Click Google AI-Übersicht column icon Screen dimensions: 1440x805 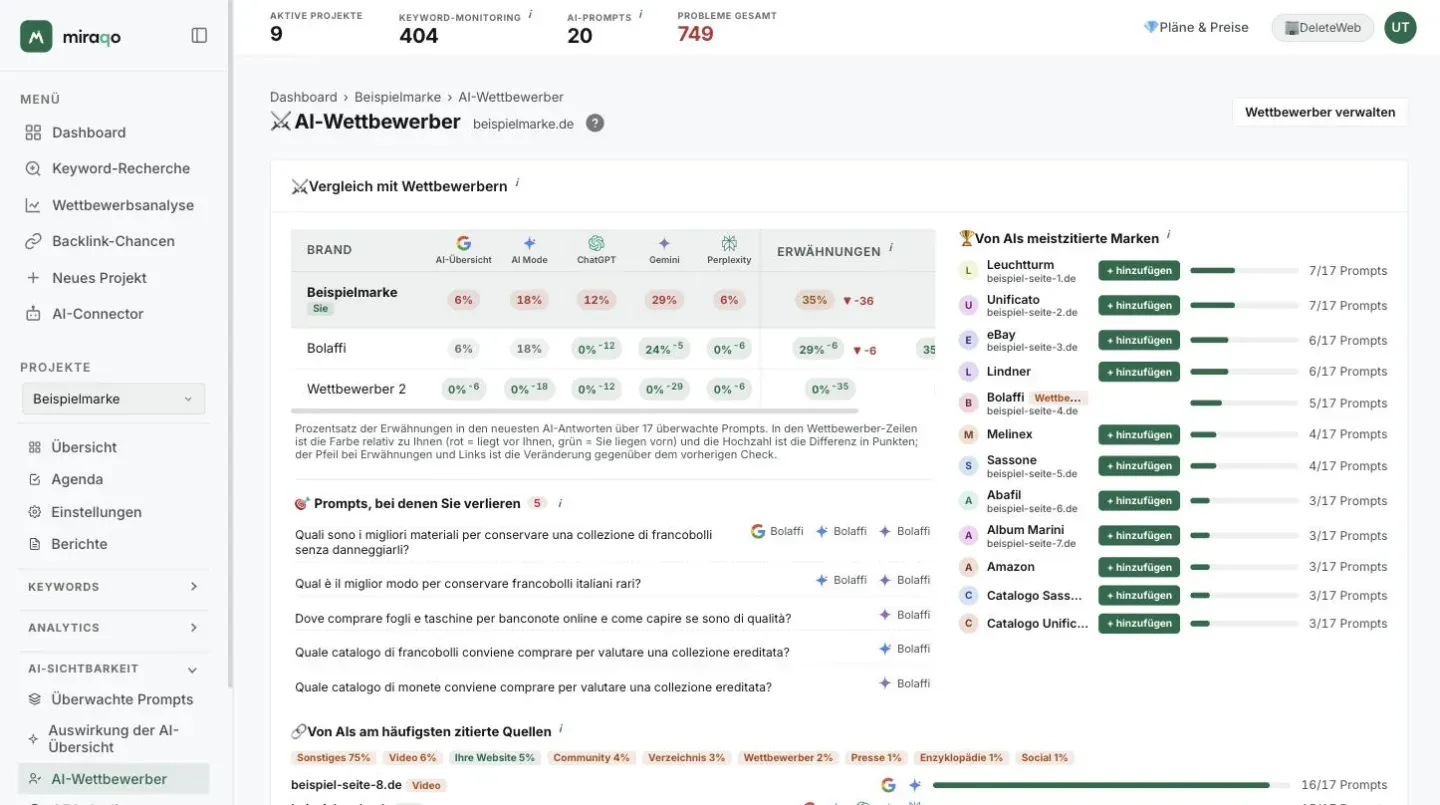463,243
